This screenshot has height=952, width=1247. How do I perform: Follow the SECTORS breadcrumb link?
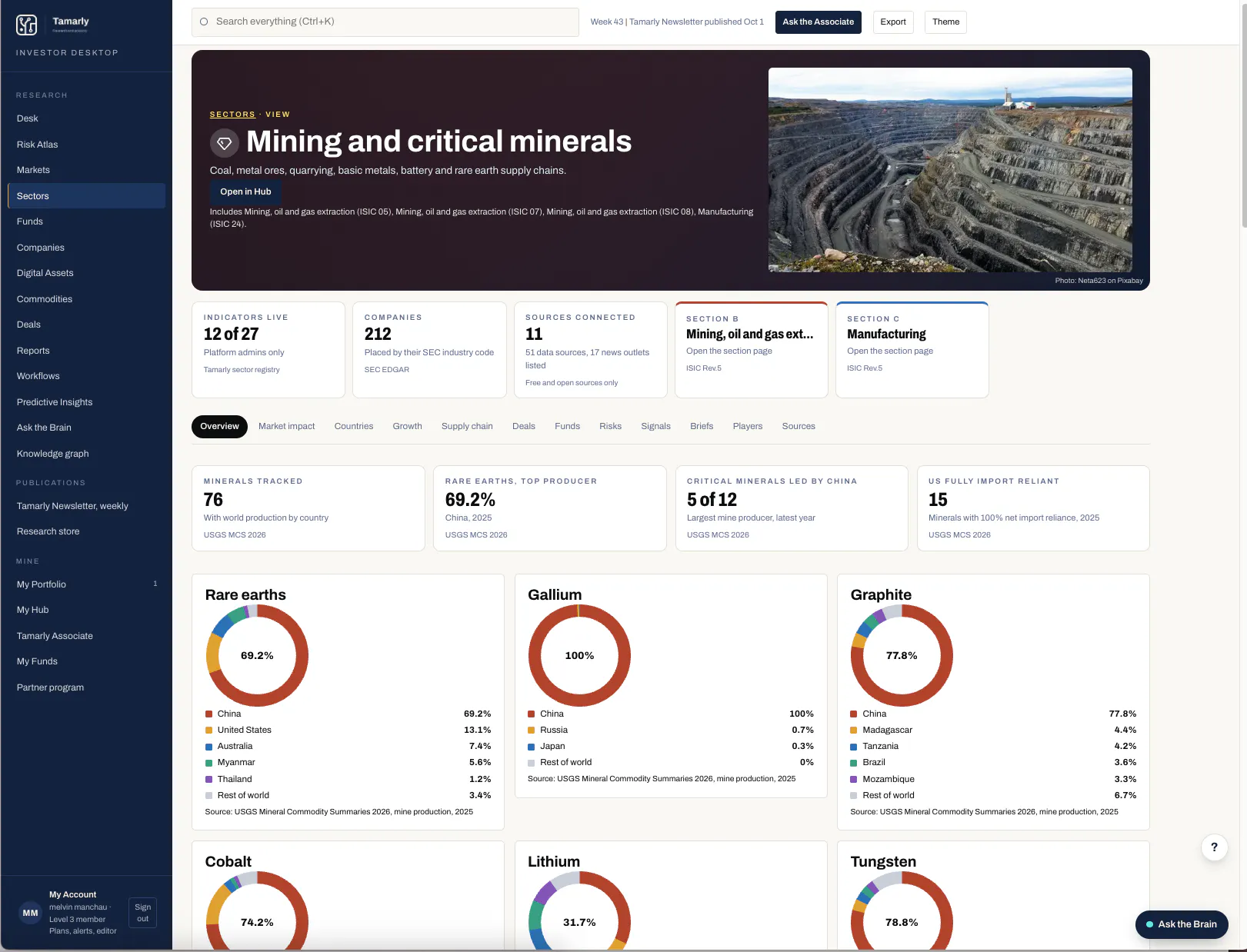232,115
